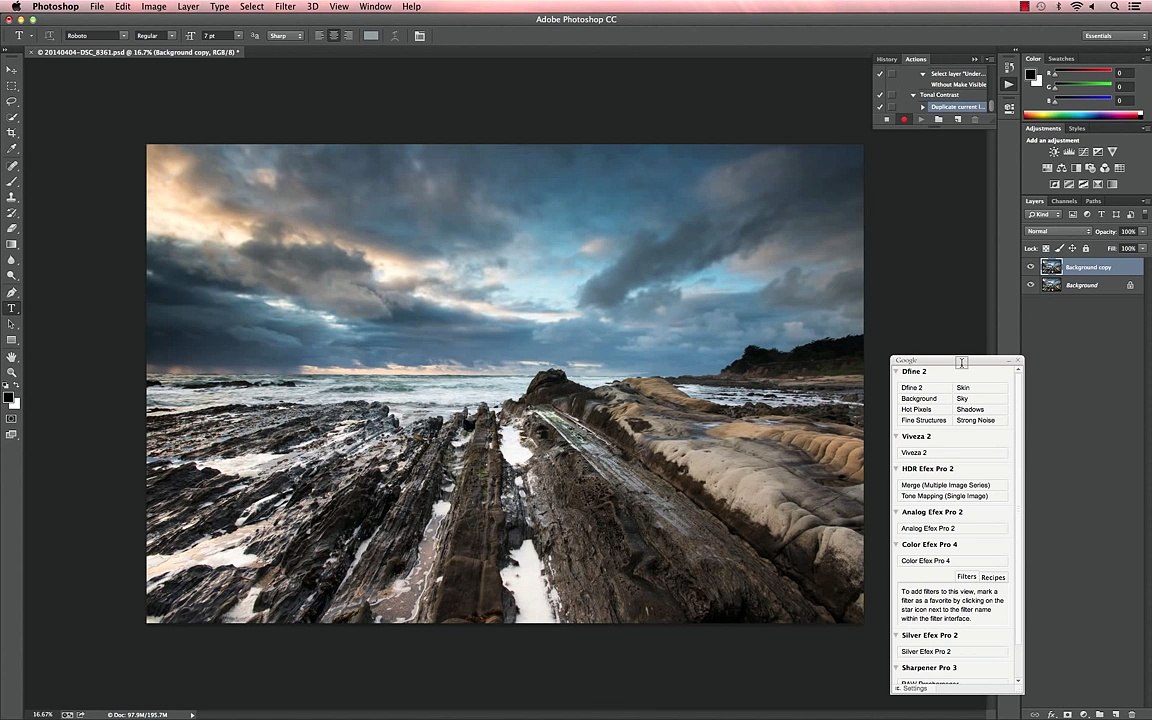Launch Silver Efex Pro 2 button
Image resolution: width=1152 pixels, height=720 pixels.
pos(926,652)
